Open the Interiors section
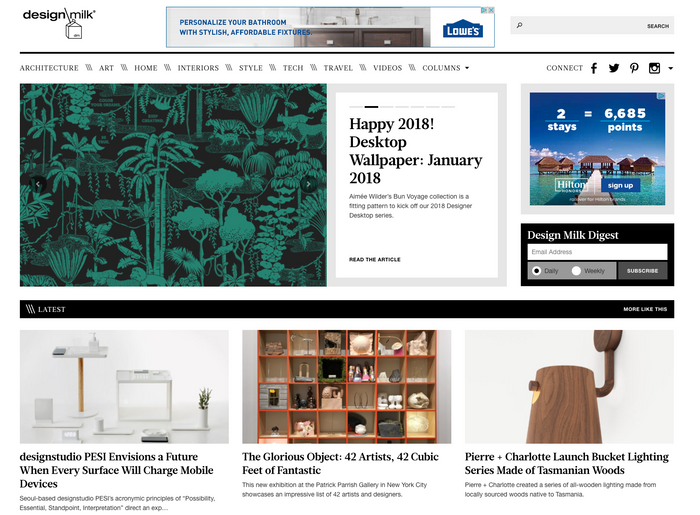700x515 pixels. click(x=198, y=68)
